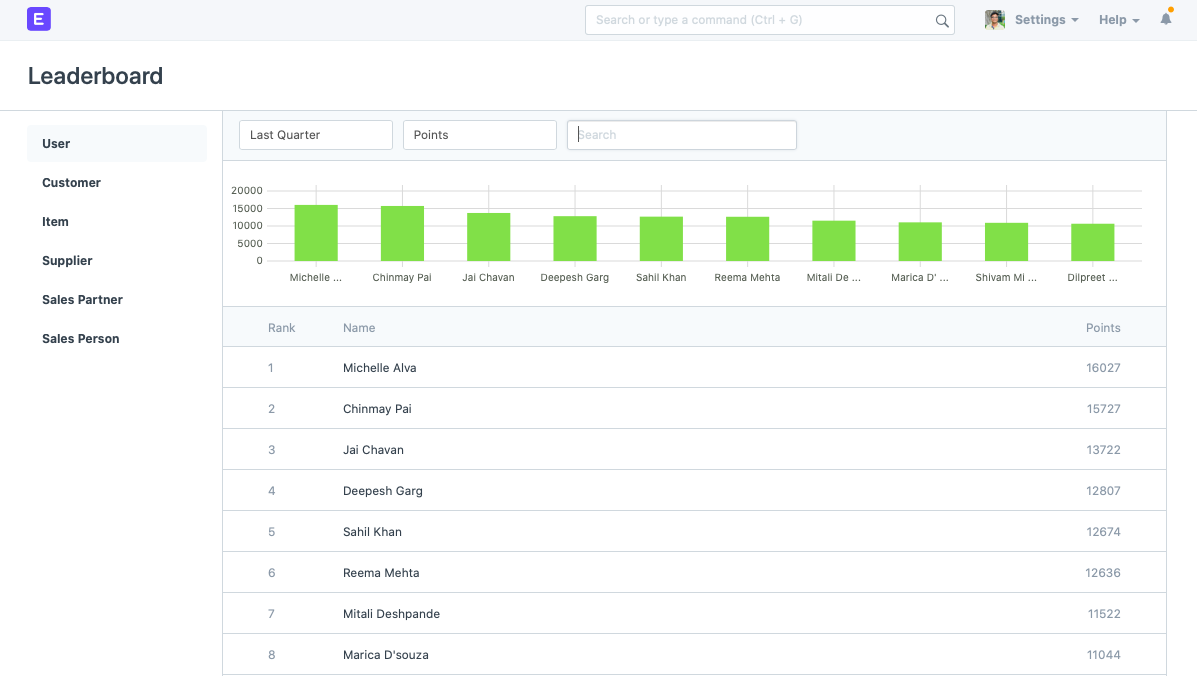Open Reema Mehta in the table
Image resolution: width=1197 pixels, height=676 pixels.
(381, 573)
